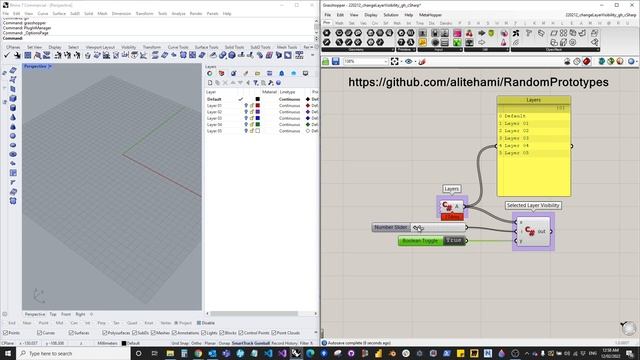
Task: Toggle the Surfaces selection filter checkbox
Action: (x=71, y=333)
